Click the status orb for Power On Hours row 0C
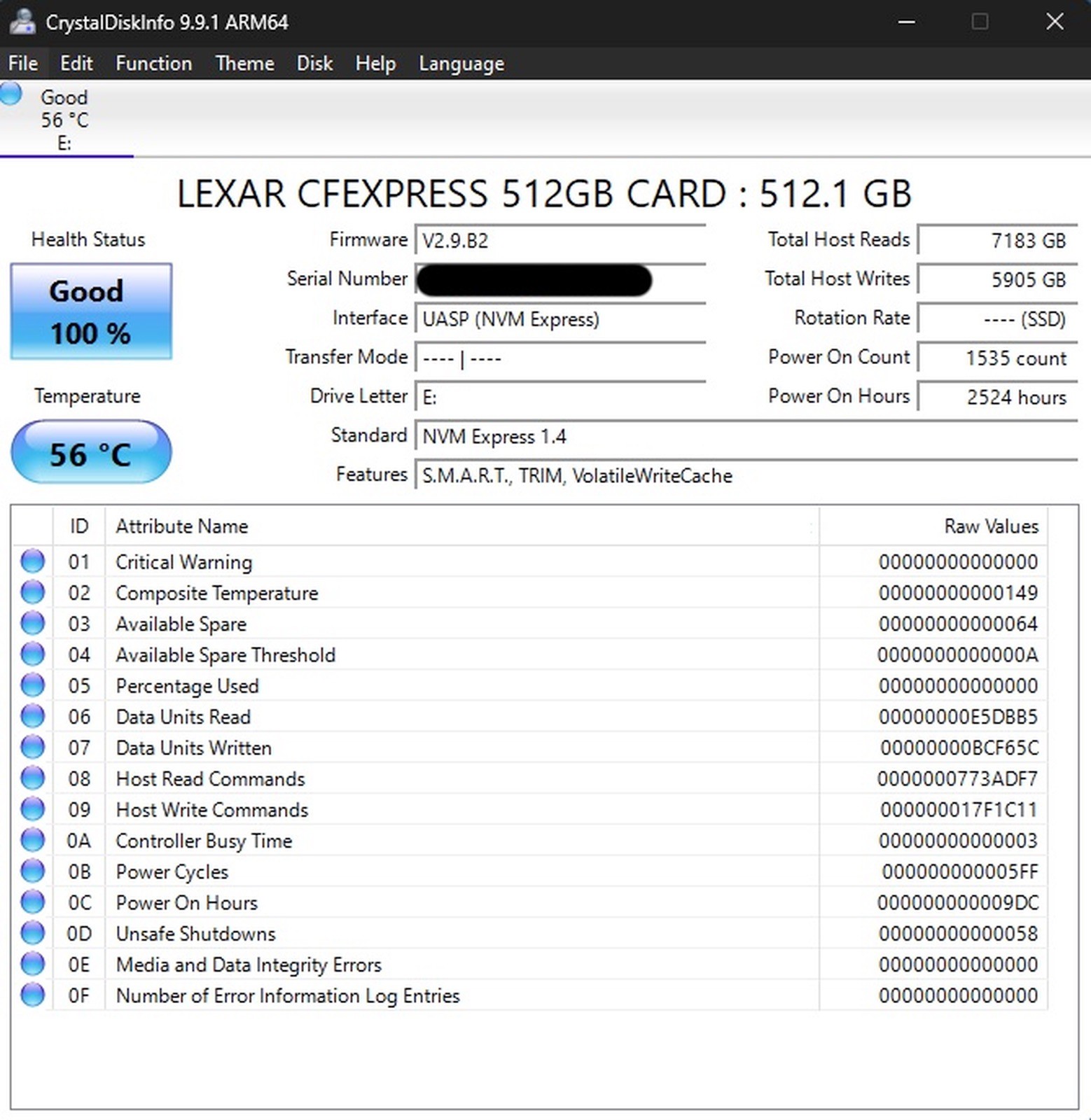 point(32,902)
